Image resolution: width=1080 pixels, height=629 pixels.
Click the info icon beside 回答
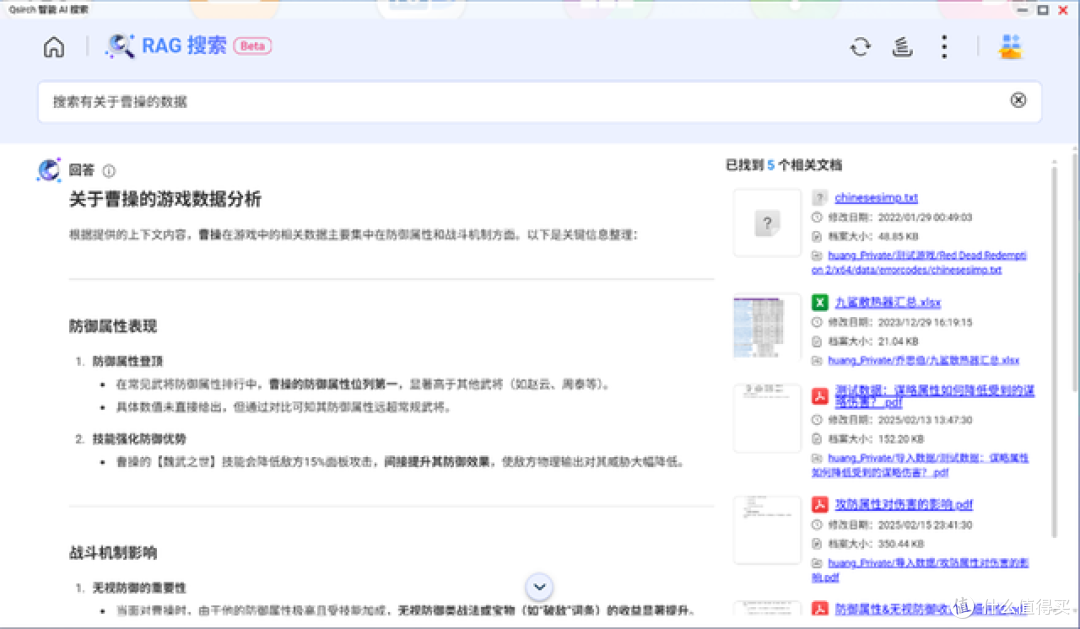tap(109, 171)
